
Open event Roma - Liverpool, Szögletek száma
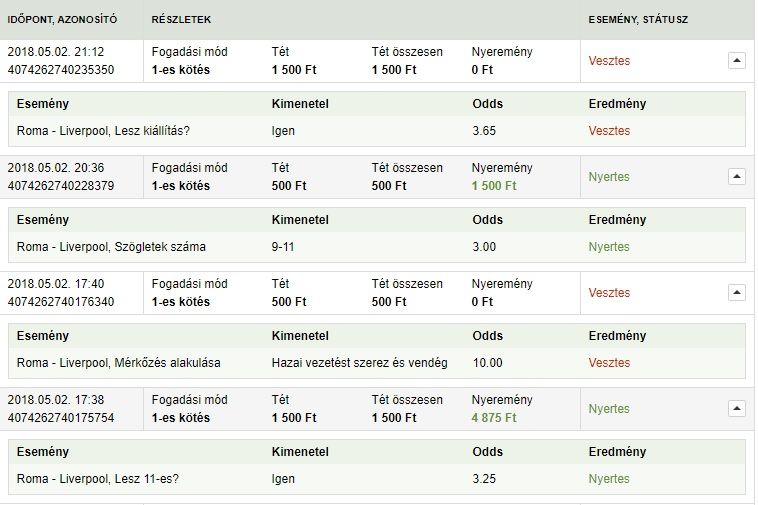coord(111,247)
